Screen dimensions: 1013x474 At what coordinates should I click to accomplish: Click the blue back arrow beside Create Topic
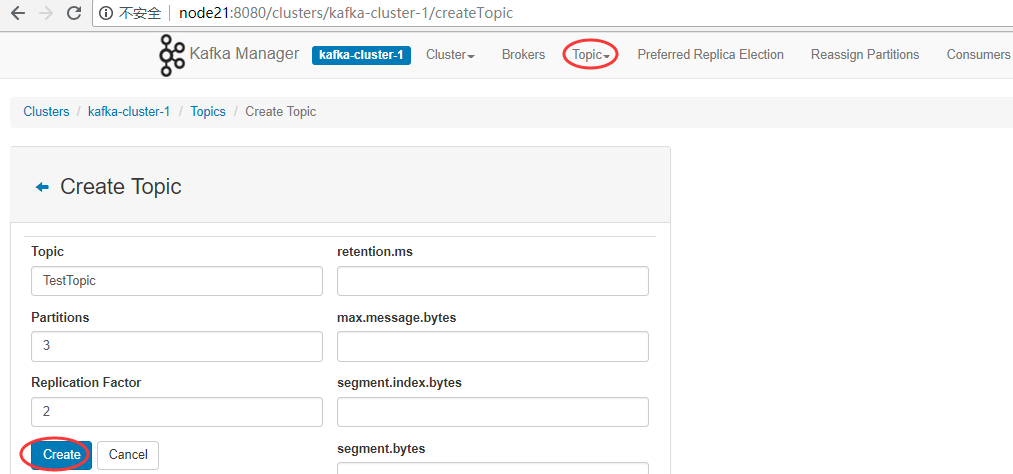tap(42, 187)
